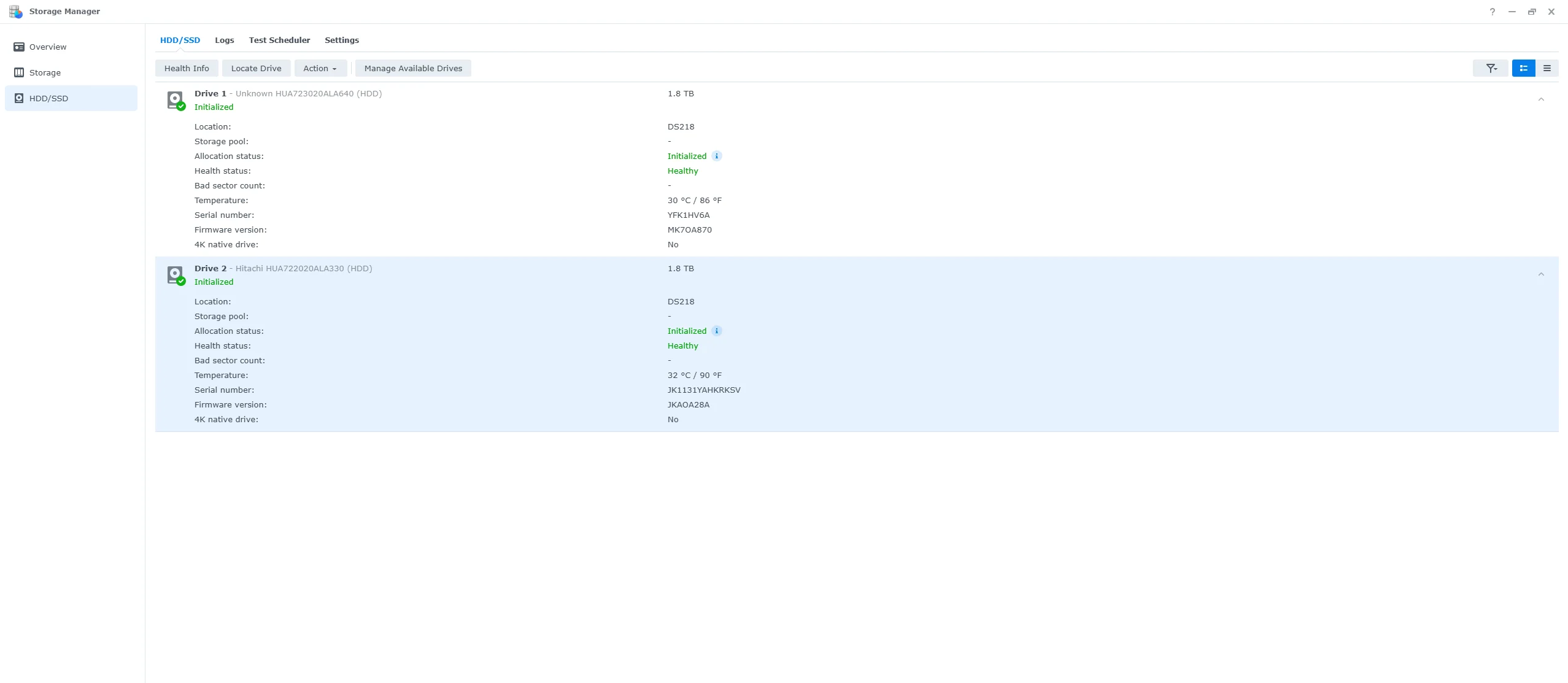1568x683 pixels.
Task: Click temperature 30 °C / 86 °F
Action: pos(695,200)
